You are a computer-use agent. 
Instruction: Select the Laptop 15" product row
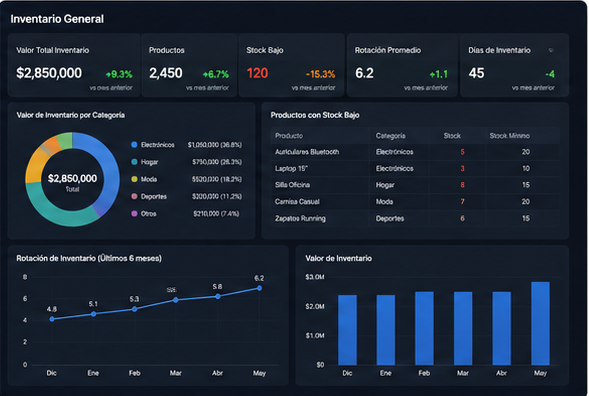[415, 168]
